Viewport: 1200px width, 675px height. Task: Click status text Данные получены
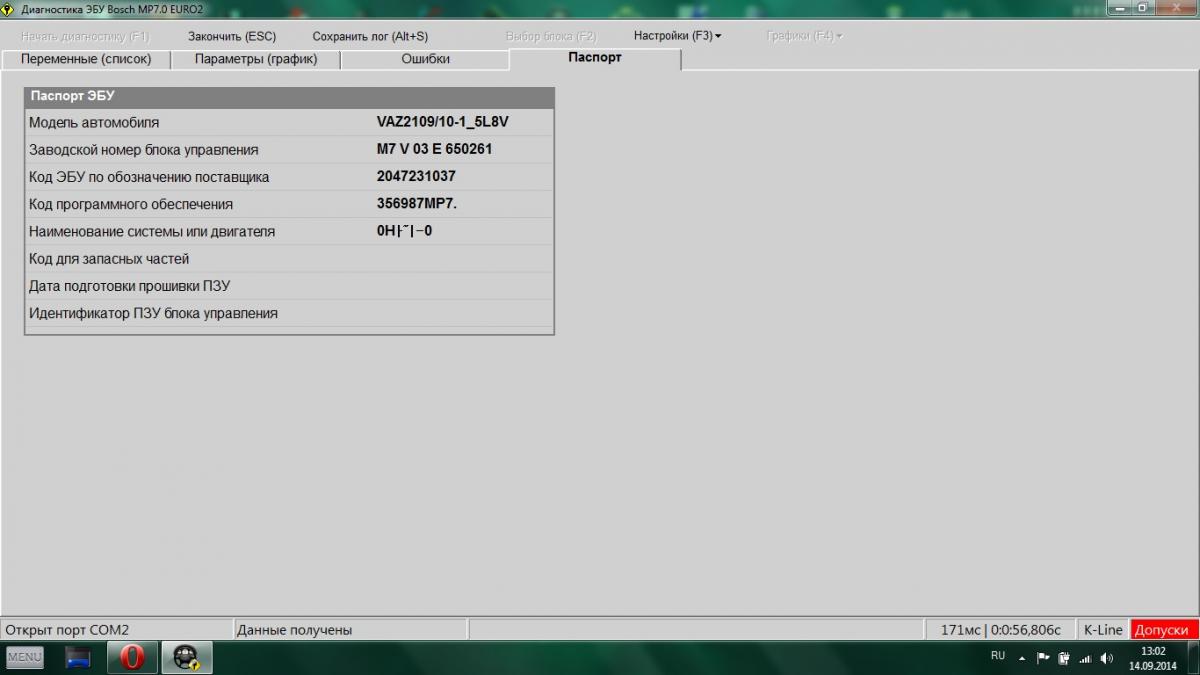294,630
